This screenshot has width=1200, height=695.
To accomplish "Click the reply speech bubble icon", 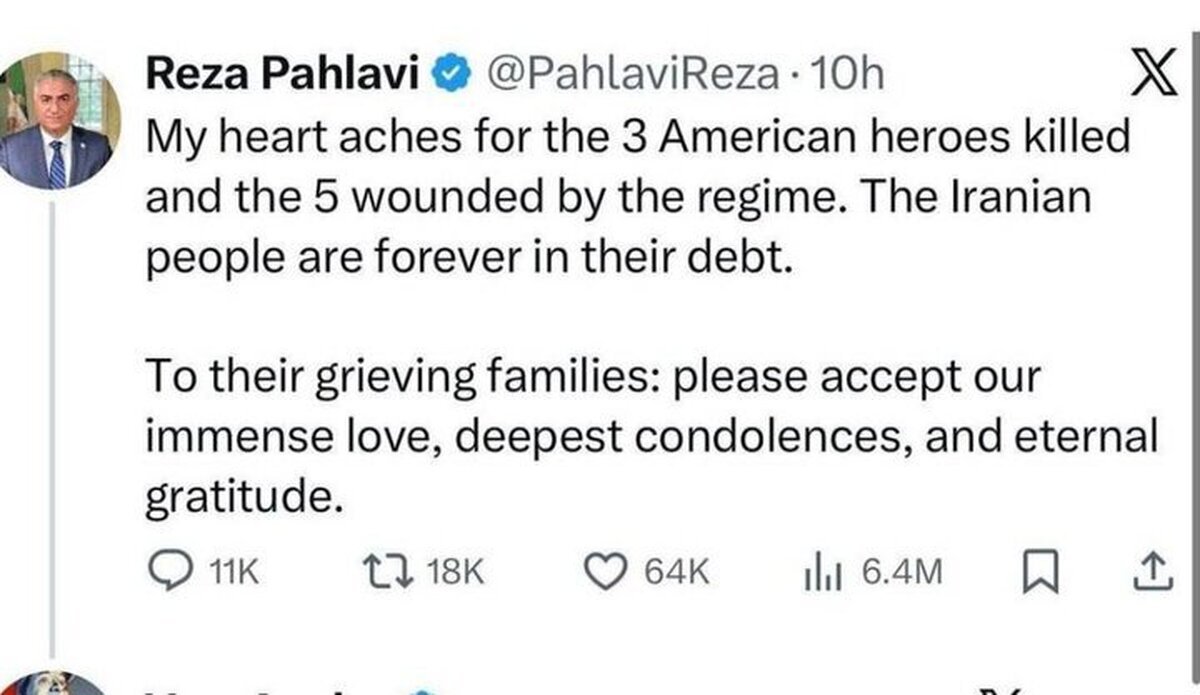I will click(x=166, y=573).
